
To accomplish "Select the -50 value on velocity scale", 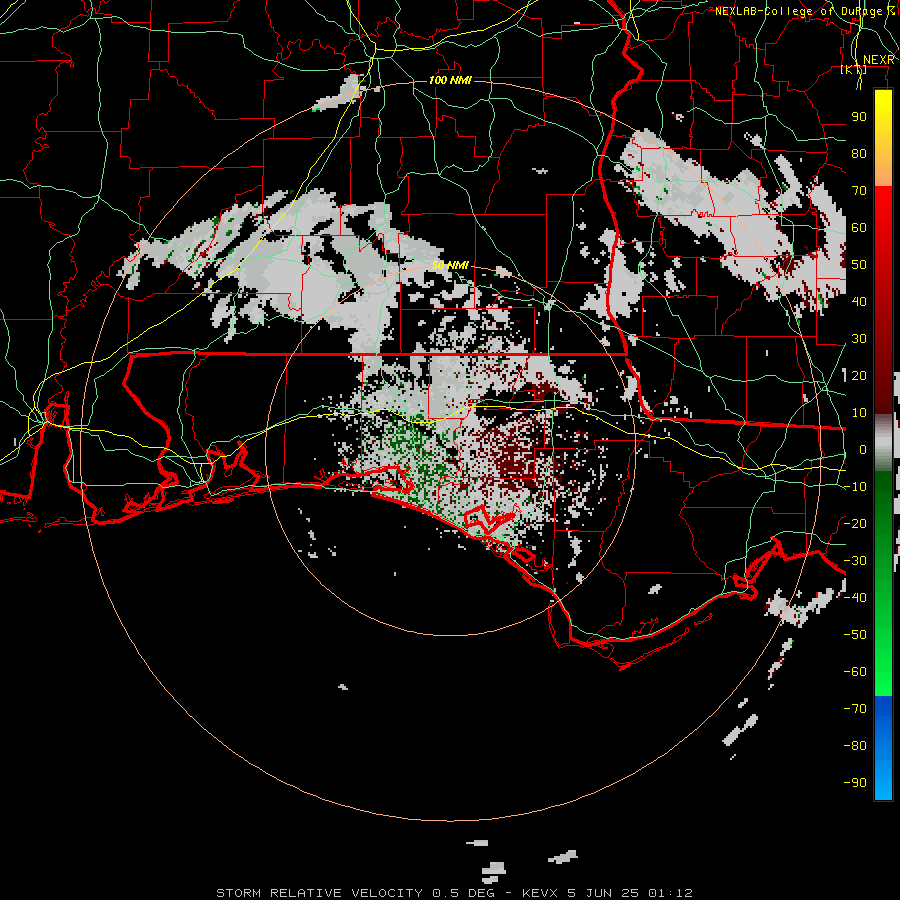I will [x=855, y=634].
